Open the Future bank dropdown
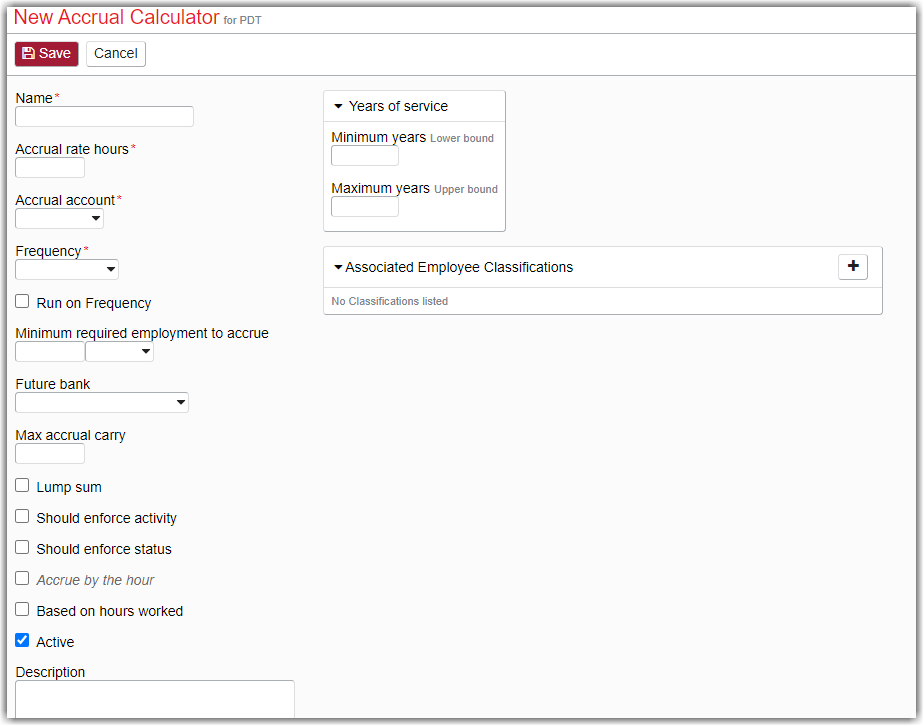 [x=102, y=402]
